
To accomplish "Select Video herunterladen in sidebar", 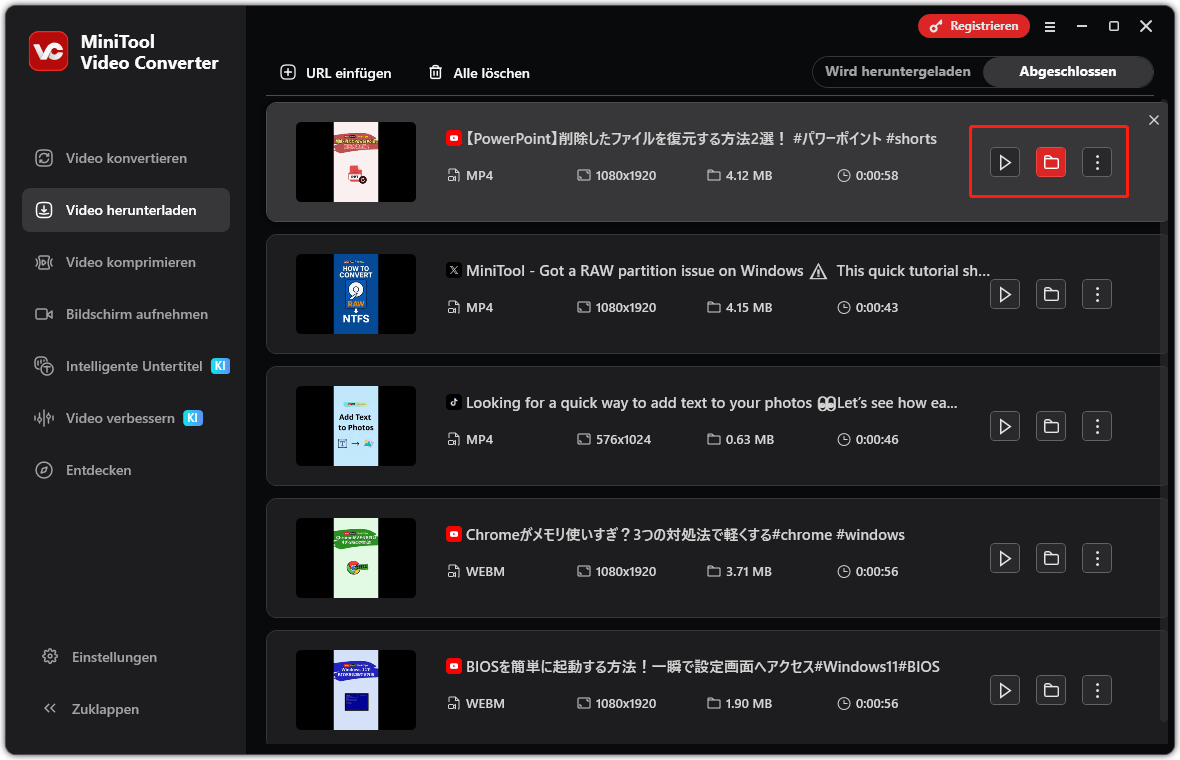I will pos(126,210).
